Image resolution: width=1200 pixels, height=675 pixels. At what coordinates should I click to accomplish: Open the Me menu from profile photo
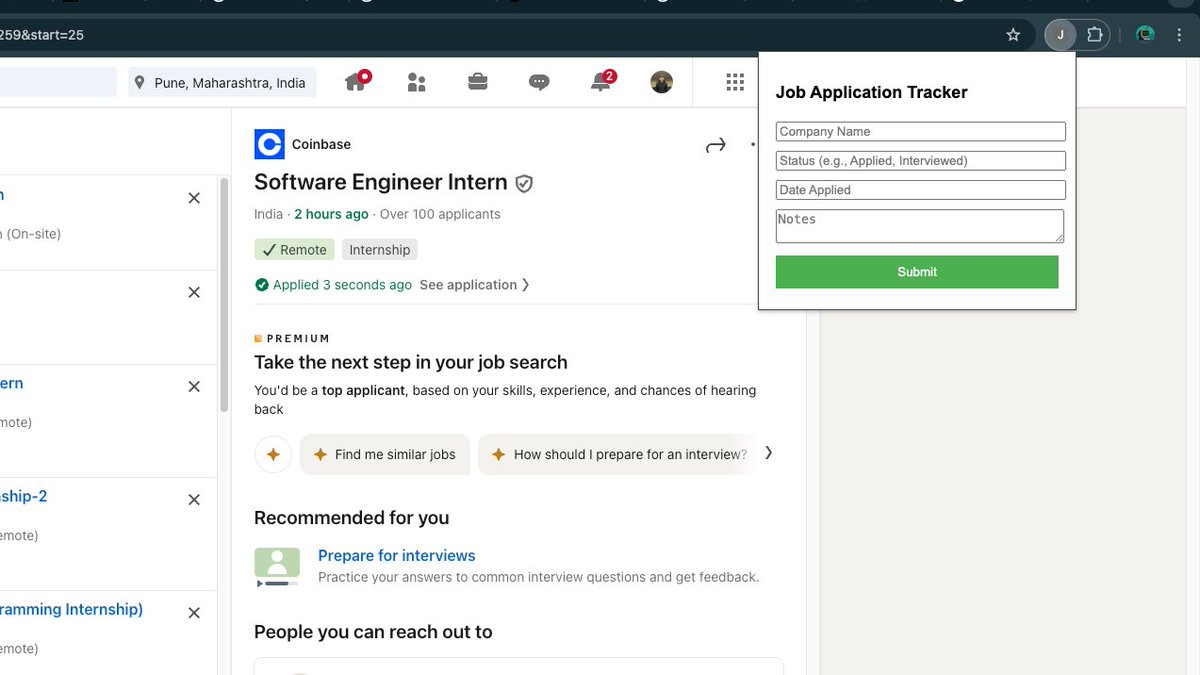click(x=661, y=81)
